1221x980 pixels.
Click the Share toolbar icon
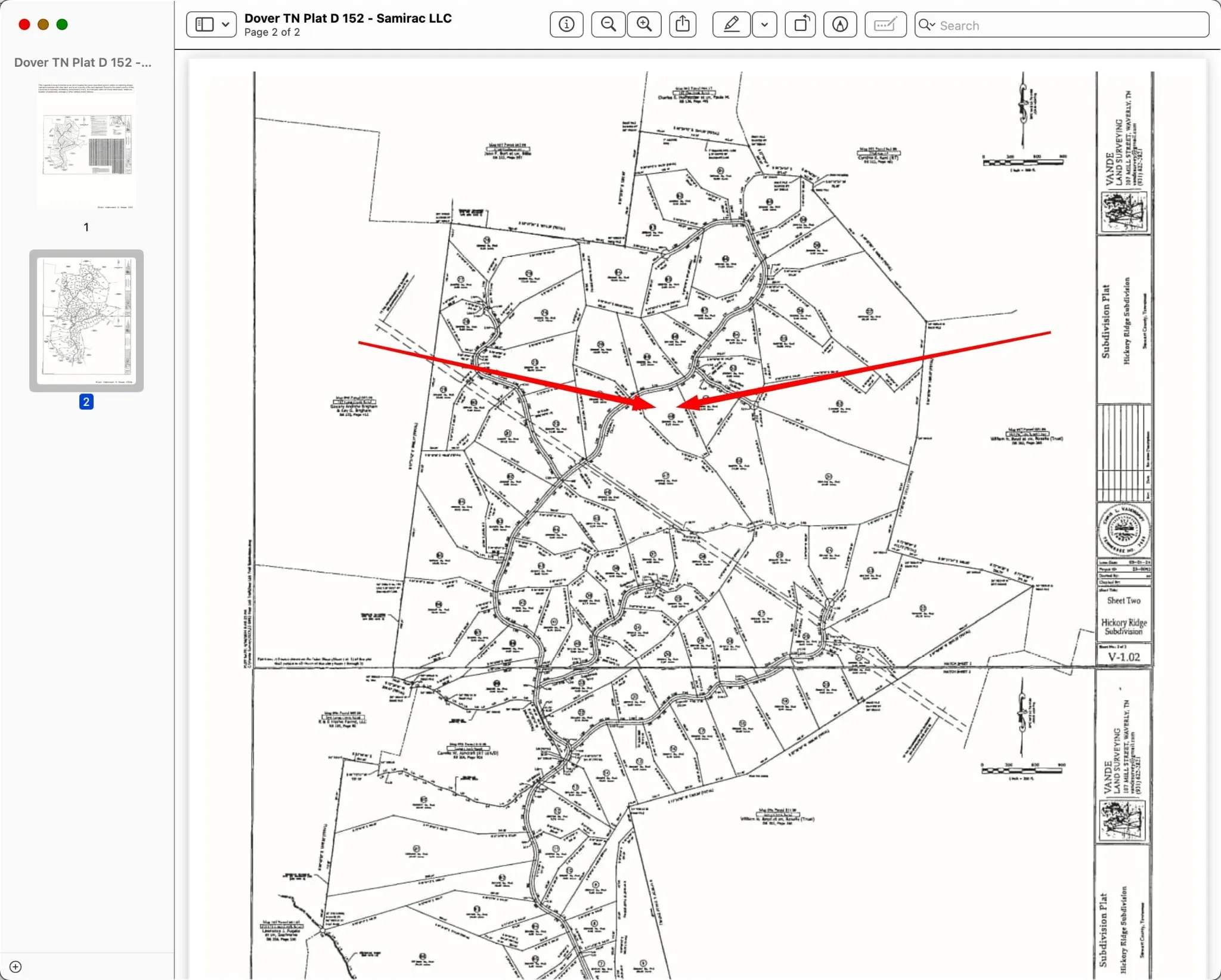tap(683, 24)
